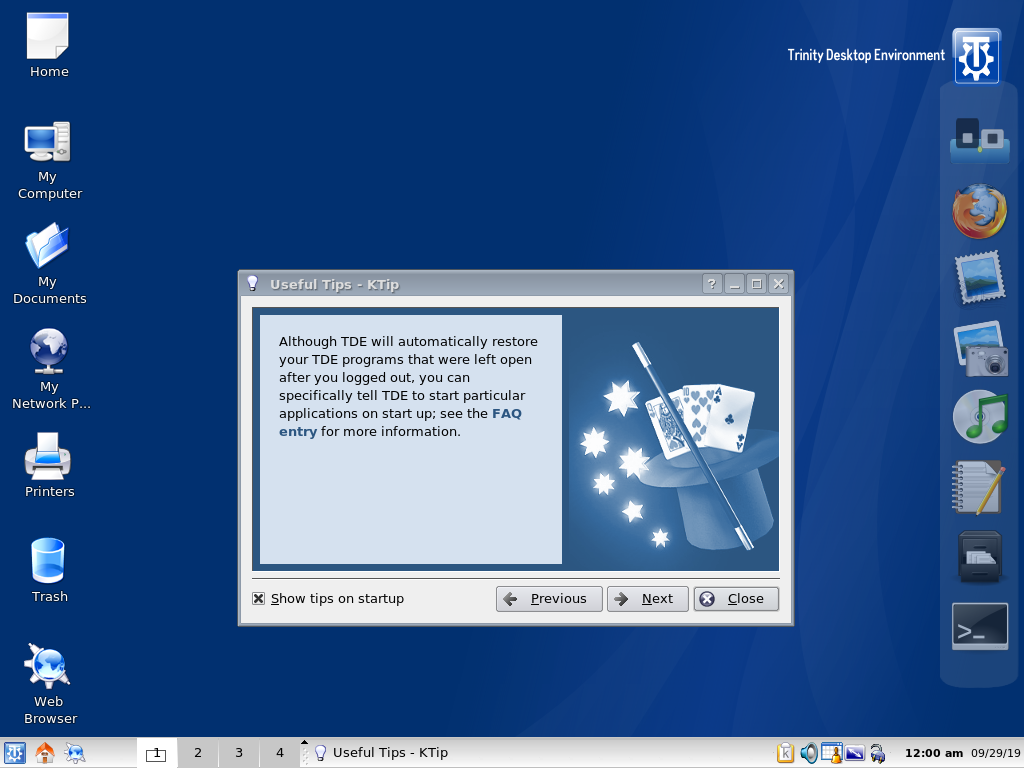Click the What's This help button in title bar
The image size is (1024, 768).
pyautogui.click(x=712, y=284)
